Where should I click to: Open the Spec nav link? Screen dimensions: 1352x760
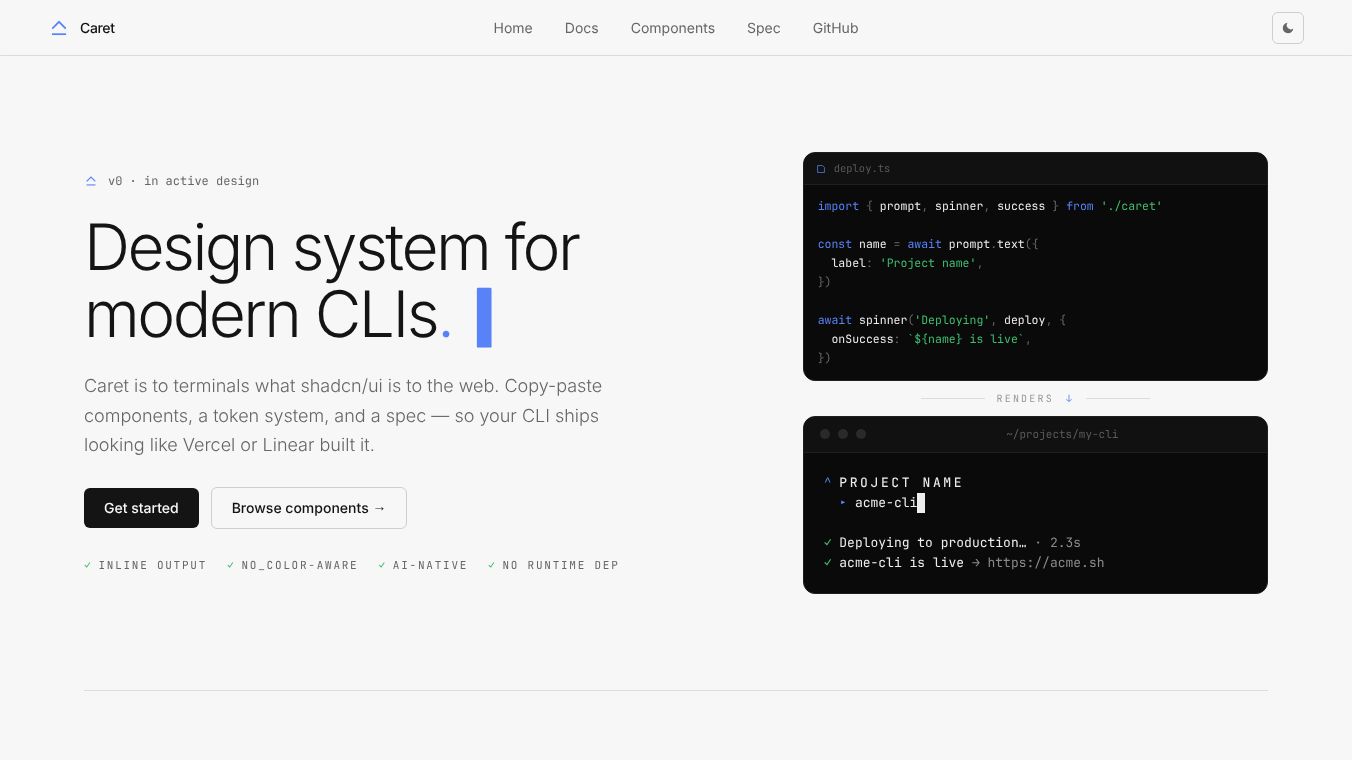coord(764,28)
